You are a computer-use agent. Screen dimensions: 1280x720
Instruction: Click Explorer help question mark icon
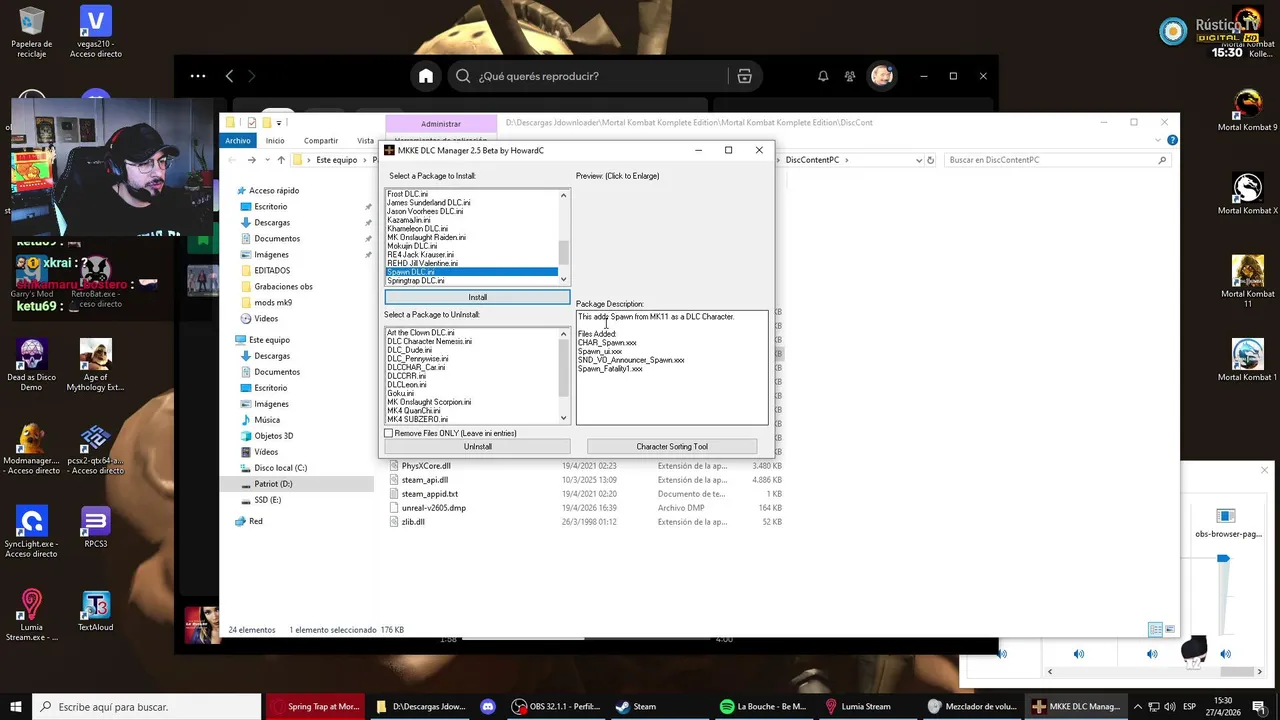coord(1173,141)
